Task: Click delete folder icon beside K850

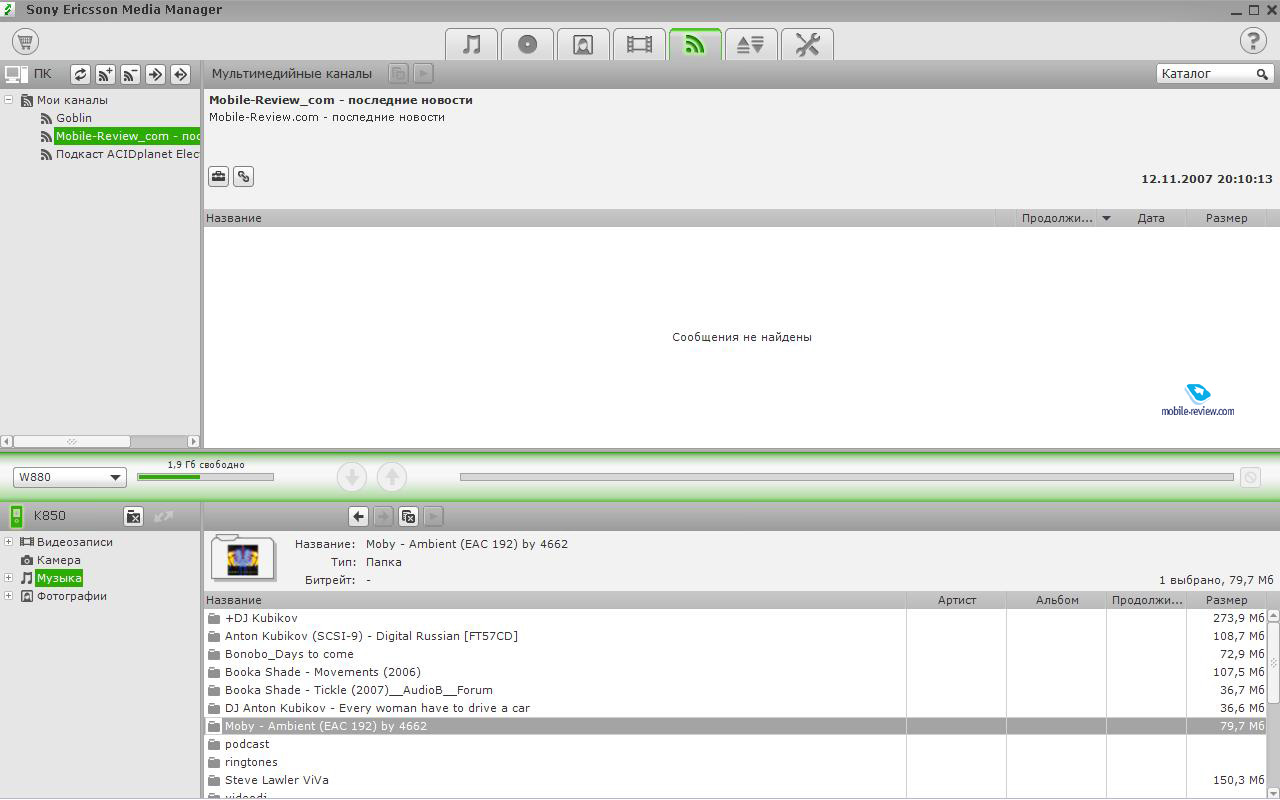Action: [x=133, y=516]
